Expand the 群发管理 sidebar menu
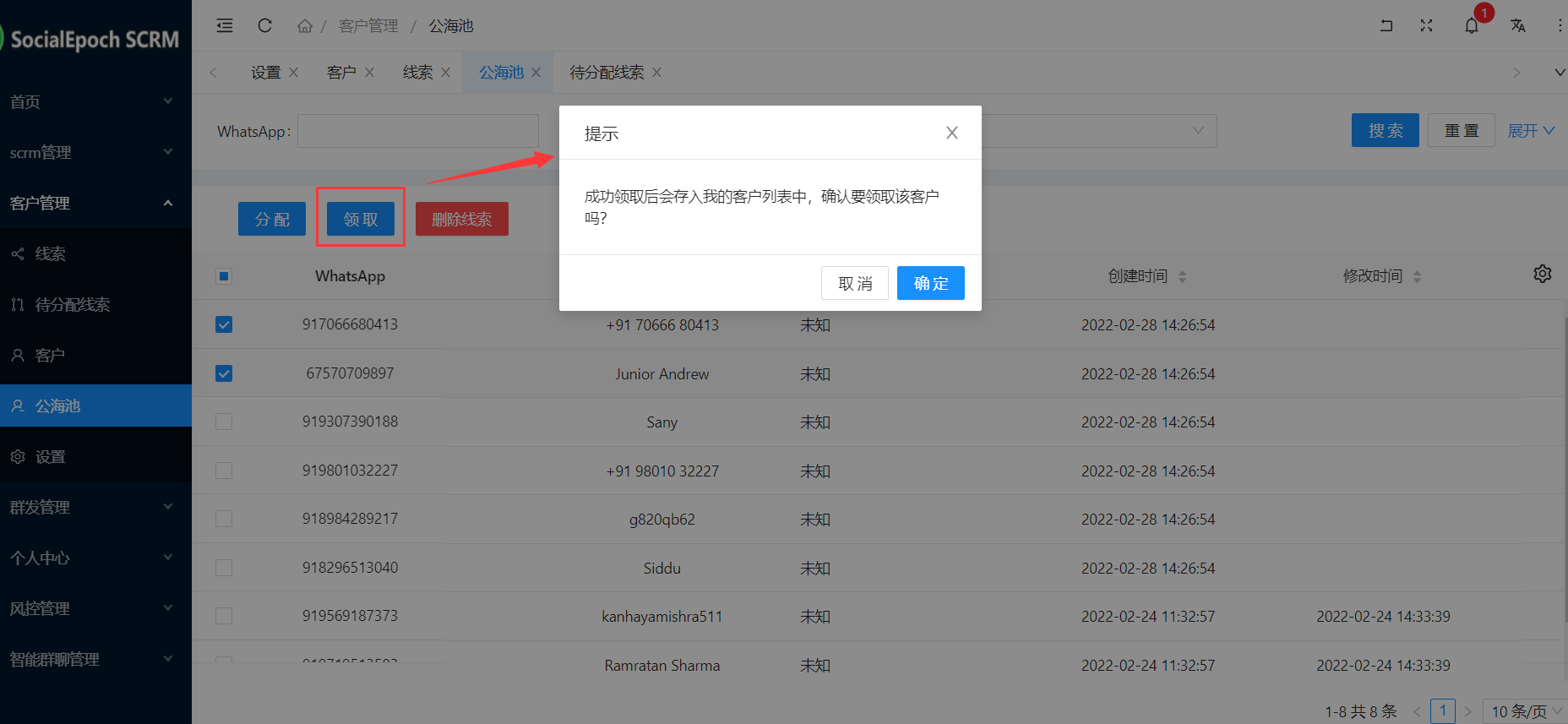The width and height of the screenshot is (1568, 724). [x=95, y=507]
